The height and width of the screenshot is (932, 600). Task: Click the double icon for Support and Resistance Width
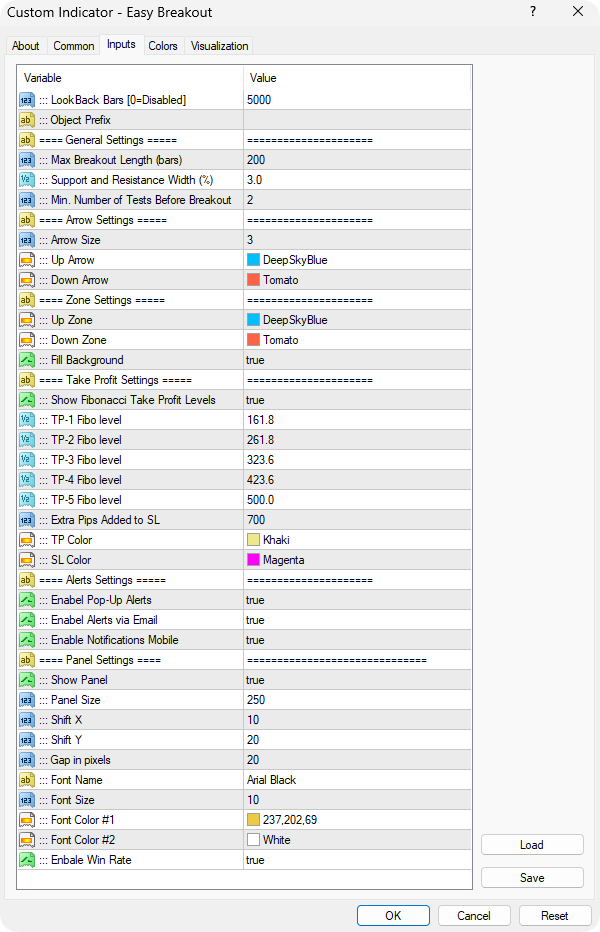tap(27, 180)
